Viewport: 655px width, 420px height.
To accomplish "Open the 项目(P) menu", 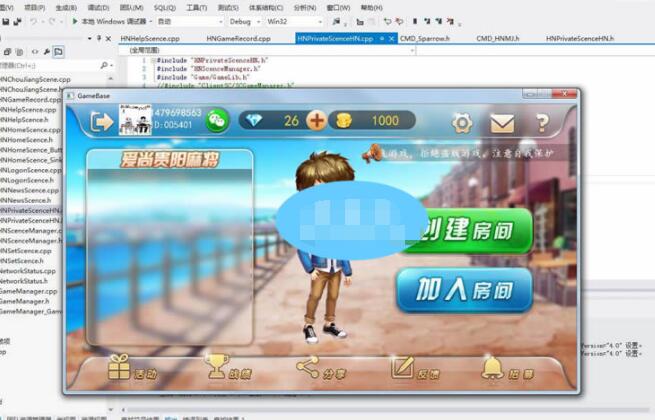I will click(34, 8).
